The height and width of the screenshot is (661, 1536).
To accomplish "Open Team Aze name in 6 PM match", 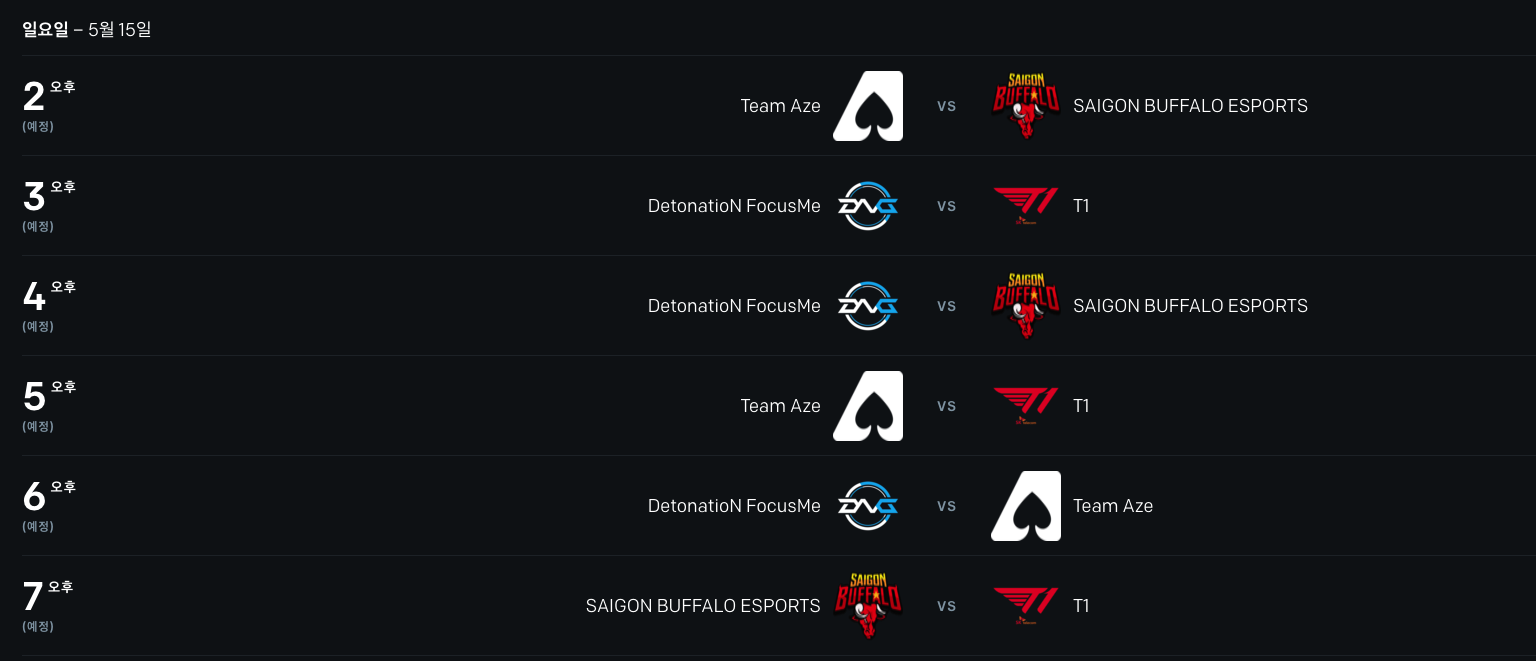I will tap(1112, 506).
